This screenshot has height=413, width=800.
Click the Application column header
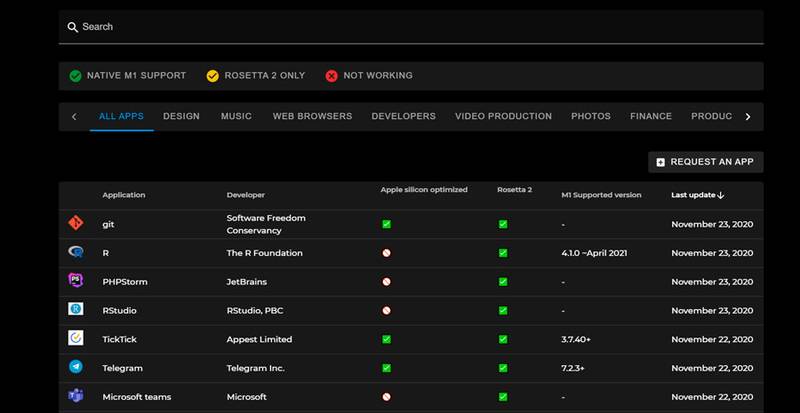click(123, 195)
